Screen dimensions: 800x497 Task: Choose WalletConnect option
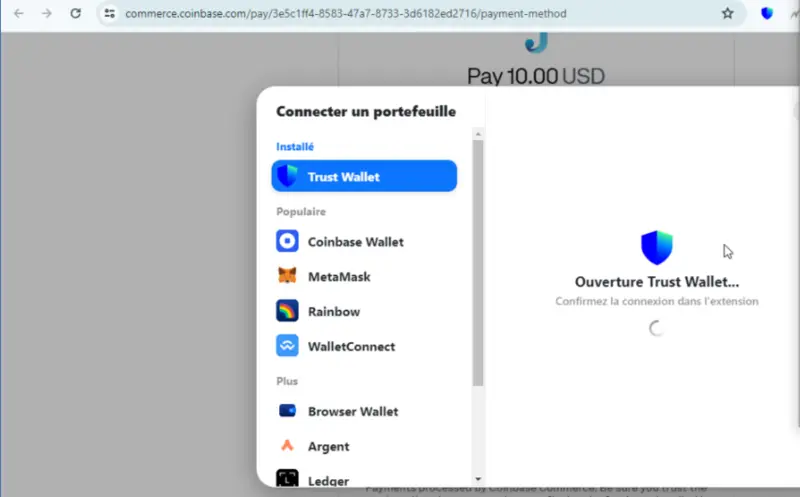[x=364, y=346]
